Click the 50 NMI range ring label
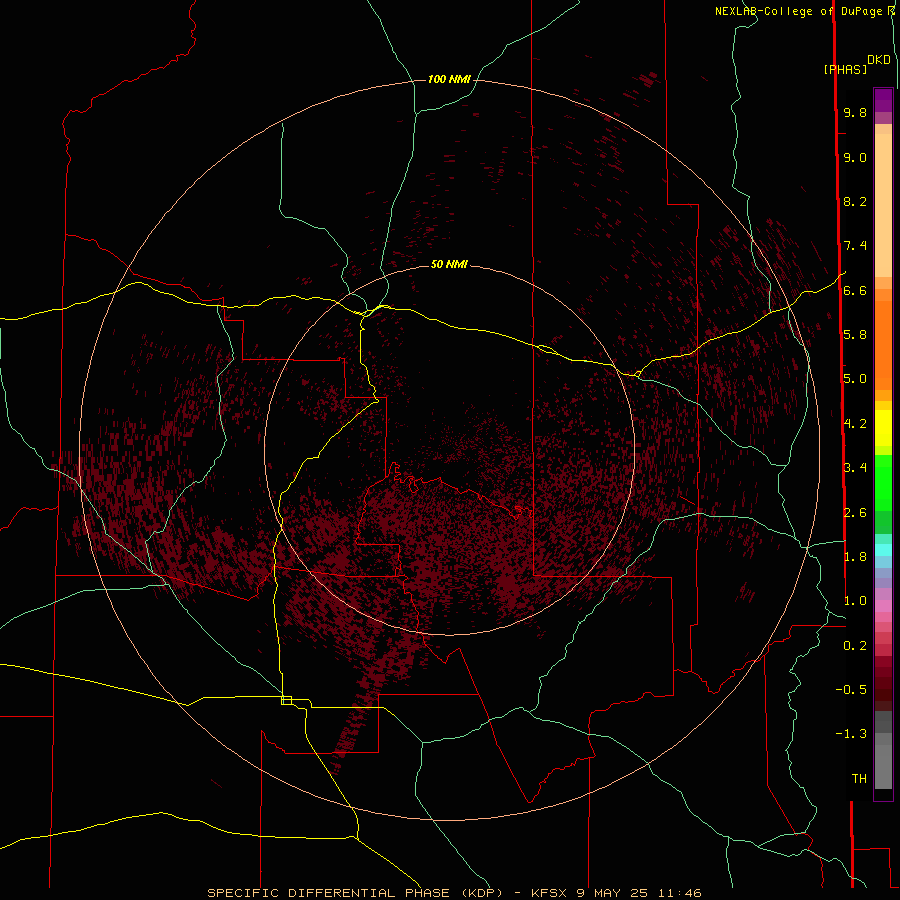 pyautogui.click(x=449, y=264)
